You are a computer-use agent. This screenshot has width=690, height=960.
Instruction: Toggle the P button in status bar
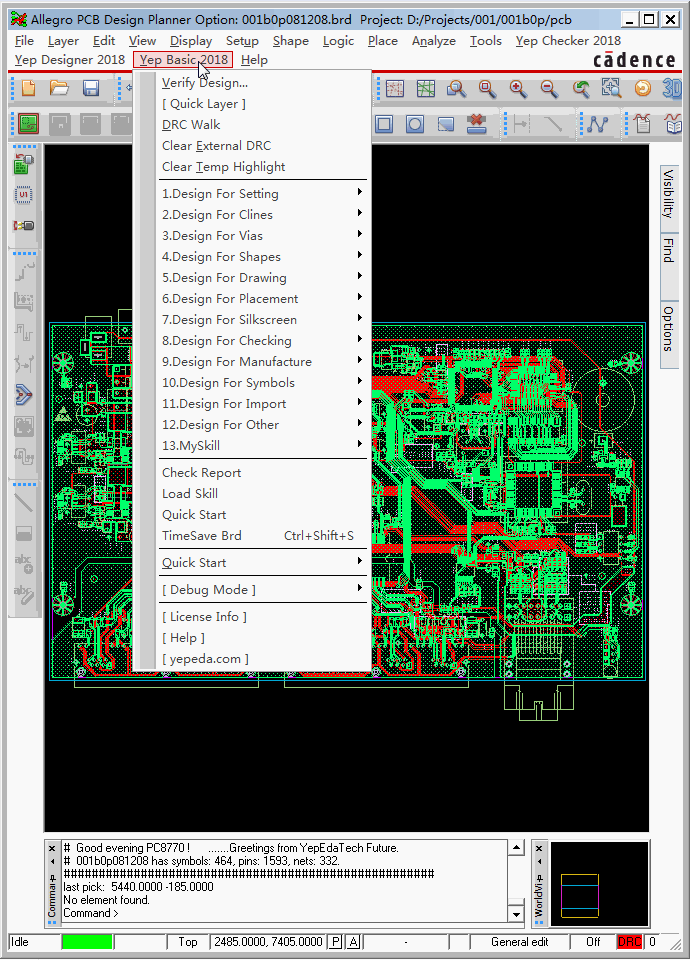click(x=335, y=942)
